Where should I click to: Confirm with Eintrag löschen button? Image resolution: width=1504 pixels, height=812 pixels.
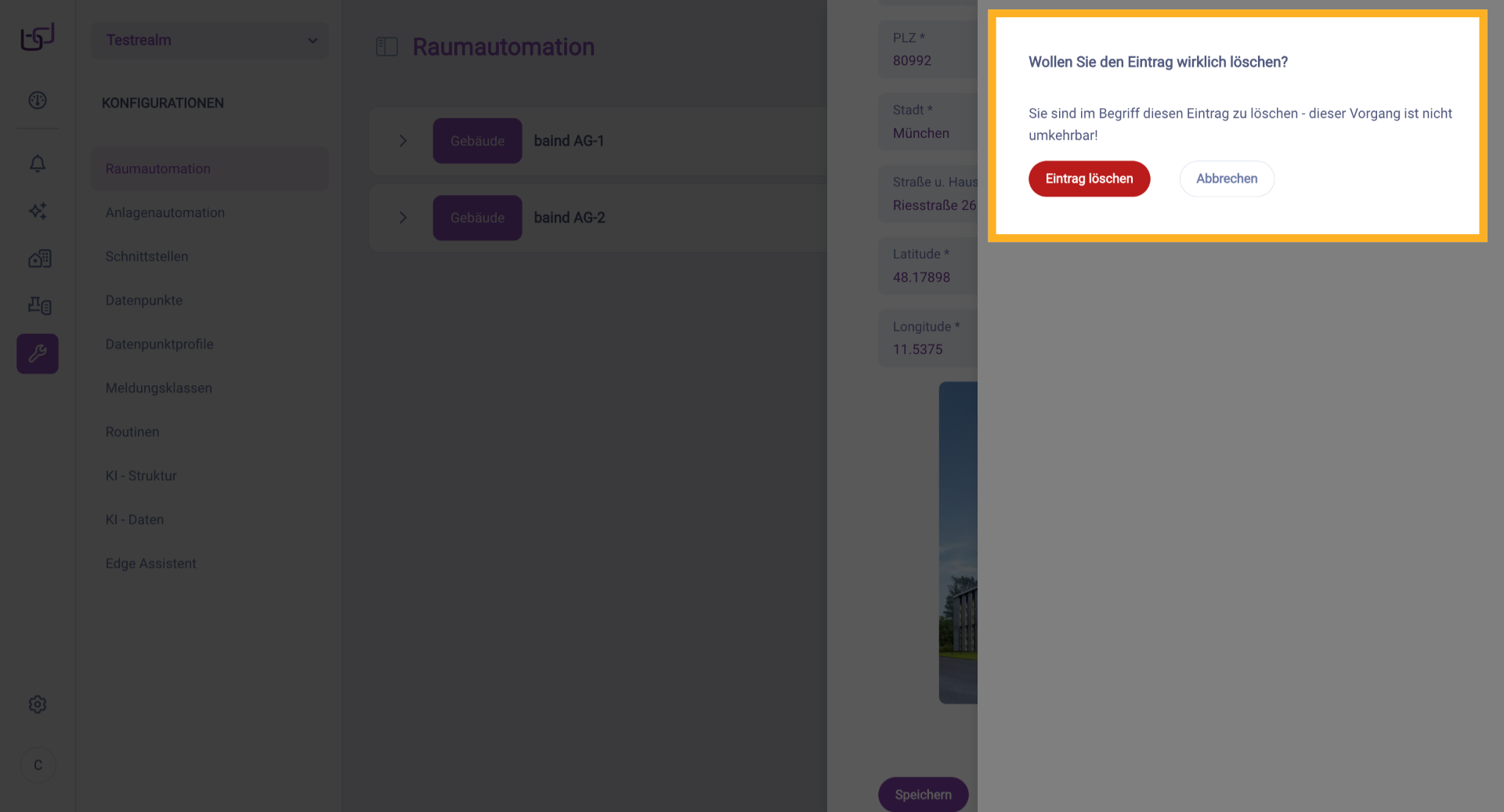click(x=1089, y=179)
